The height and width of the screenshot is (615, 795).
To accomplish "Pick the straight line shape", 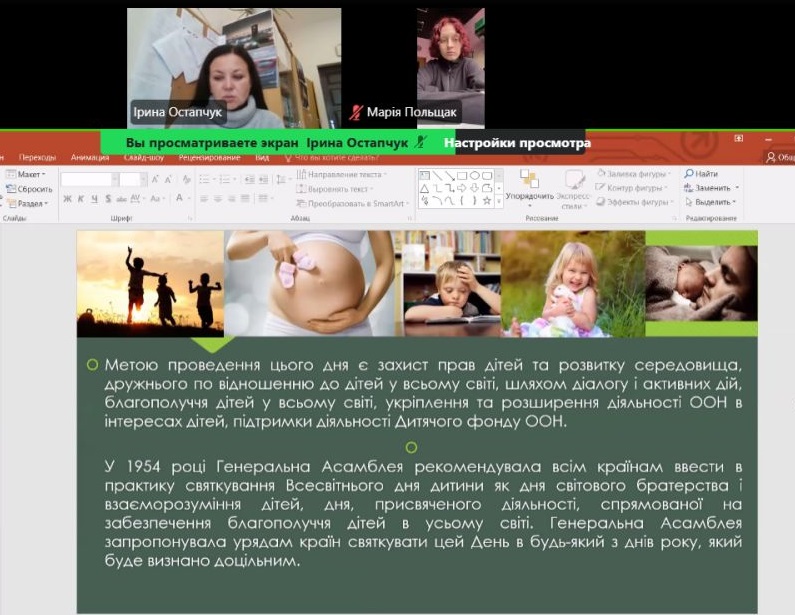I will point(438,175).
